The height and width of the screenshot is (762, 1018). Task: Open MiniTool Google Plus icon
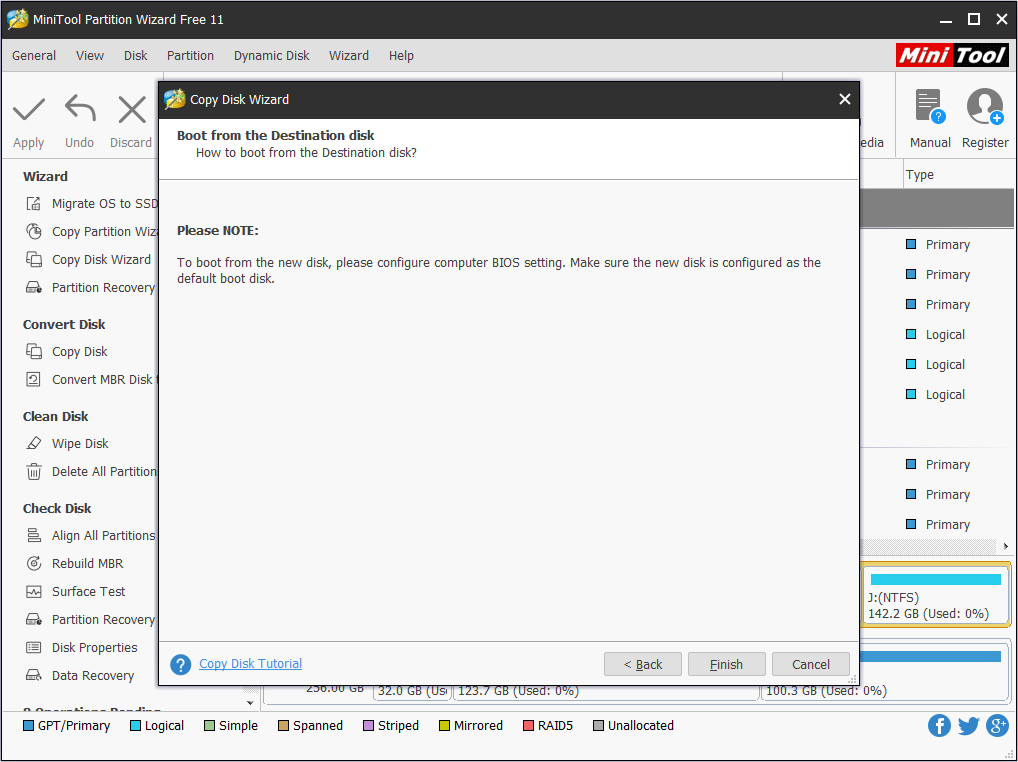tap(997, 725)
